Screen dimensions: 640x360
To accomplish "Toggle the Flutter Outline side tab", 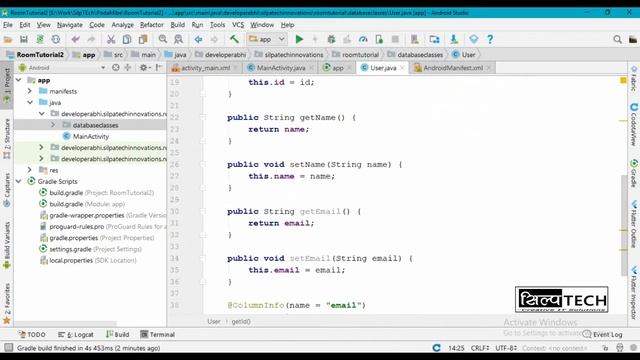I will pos(634,224).
